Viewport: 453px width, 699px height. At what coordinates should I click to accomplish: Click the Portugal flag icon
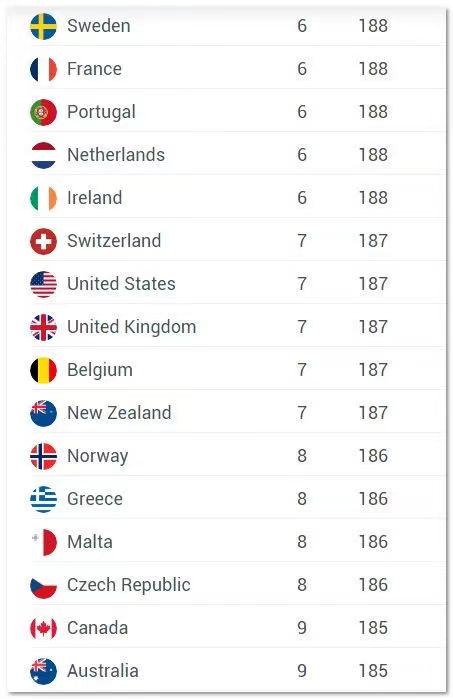[x=43, y=112]
